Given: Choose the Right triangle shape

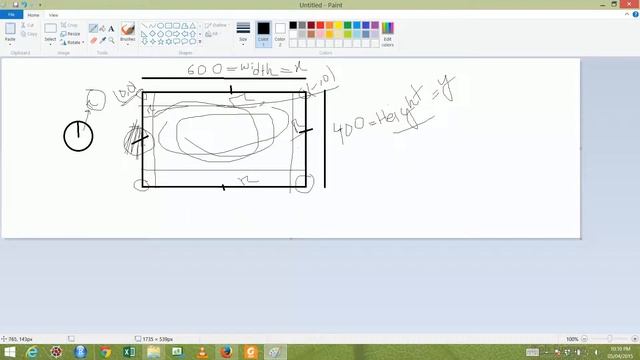Looking at the screenshot, I should [144, 33].
